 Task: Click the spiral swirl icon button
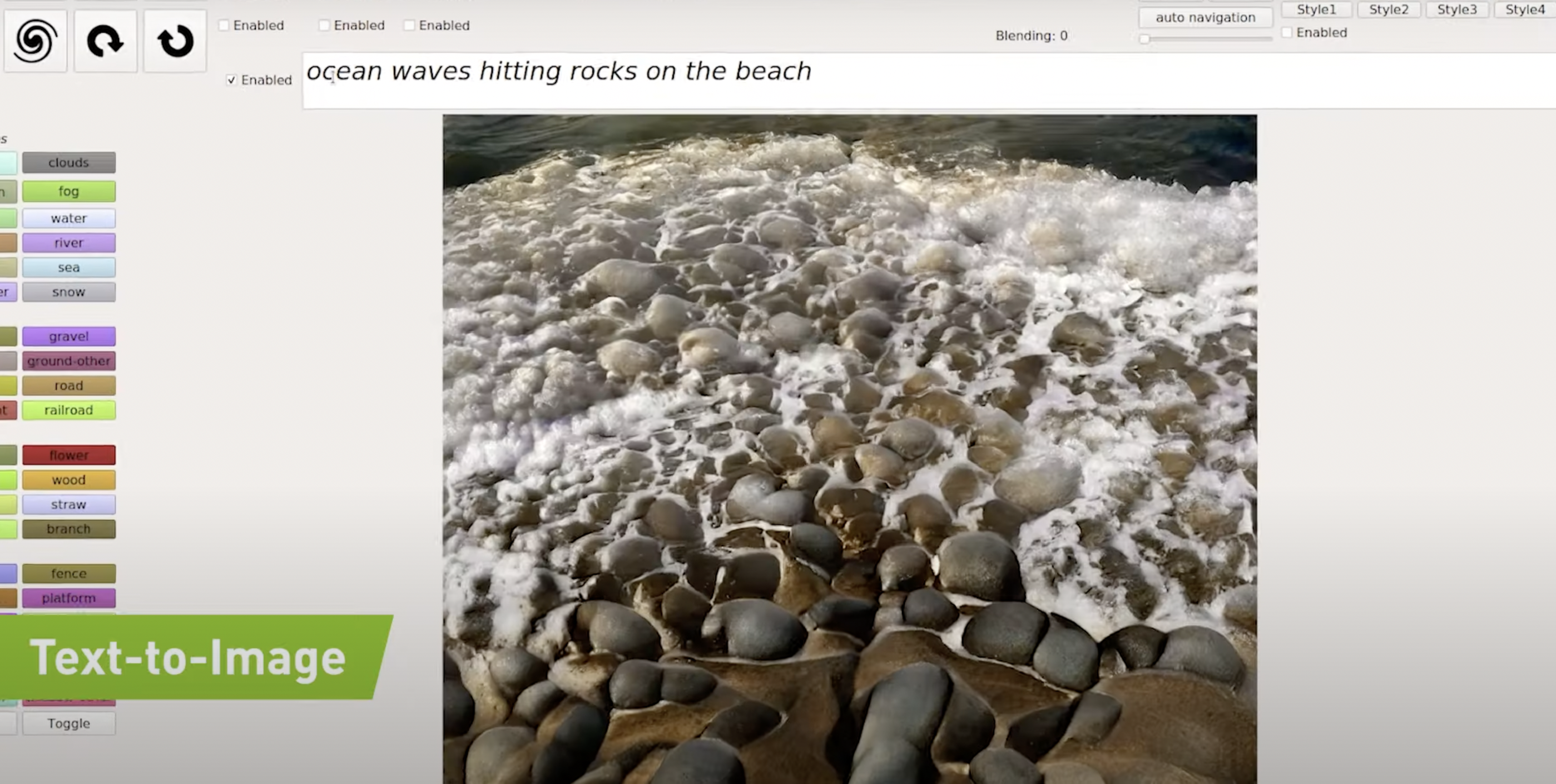click(x=35, y=41)
